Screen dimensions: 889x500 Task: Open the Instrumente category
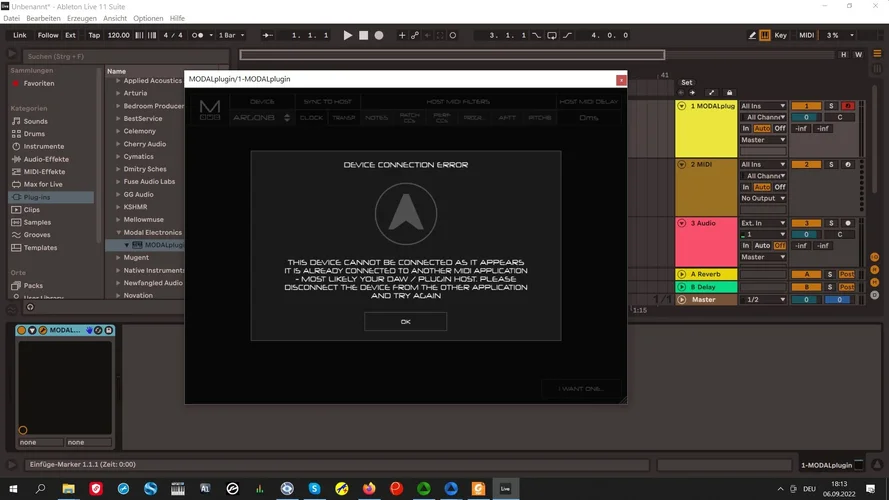coord(44,146)
